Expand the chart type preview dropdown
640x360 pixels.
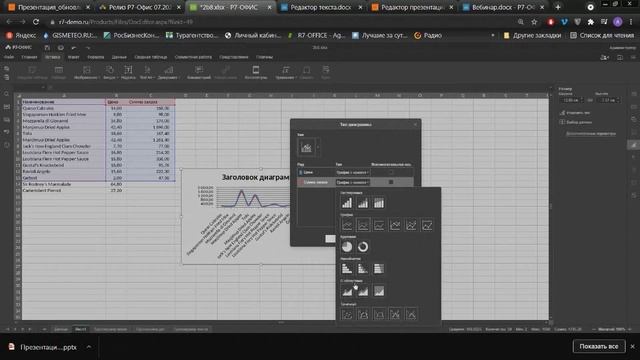[x=318, y=147]
